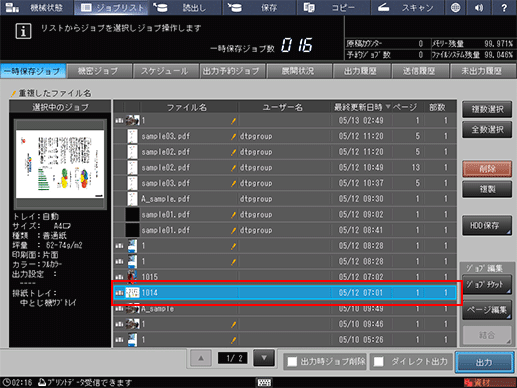This screenshot has height=388, width=517.
Task: Select the job dated 05/10 09:46
Action: 285,324
